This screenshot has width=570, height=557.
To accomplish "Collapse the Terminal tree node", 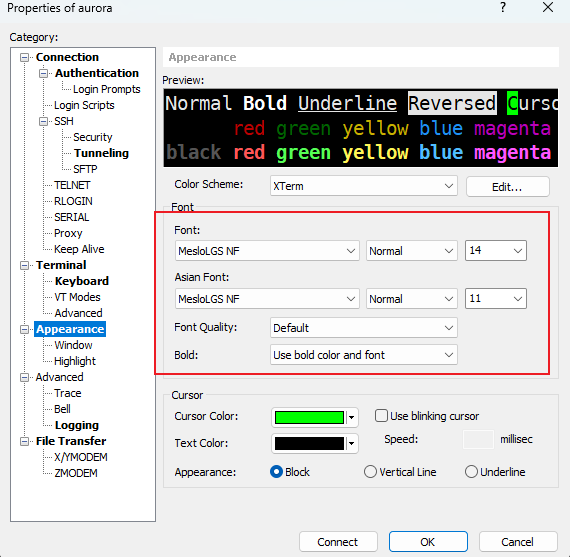I will point(24,265).
